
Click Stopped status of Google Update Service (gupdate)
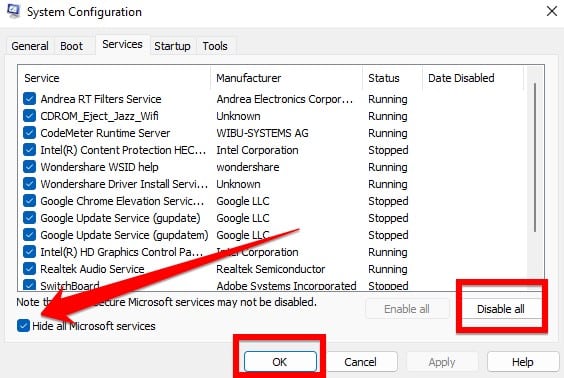coord(388,218)
